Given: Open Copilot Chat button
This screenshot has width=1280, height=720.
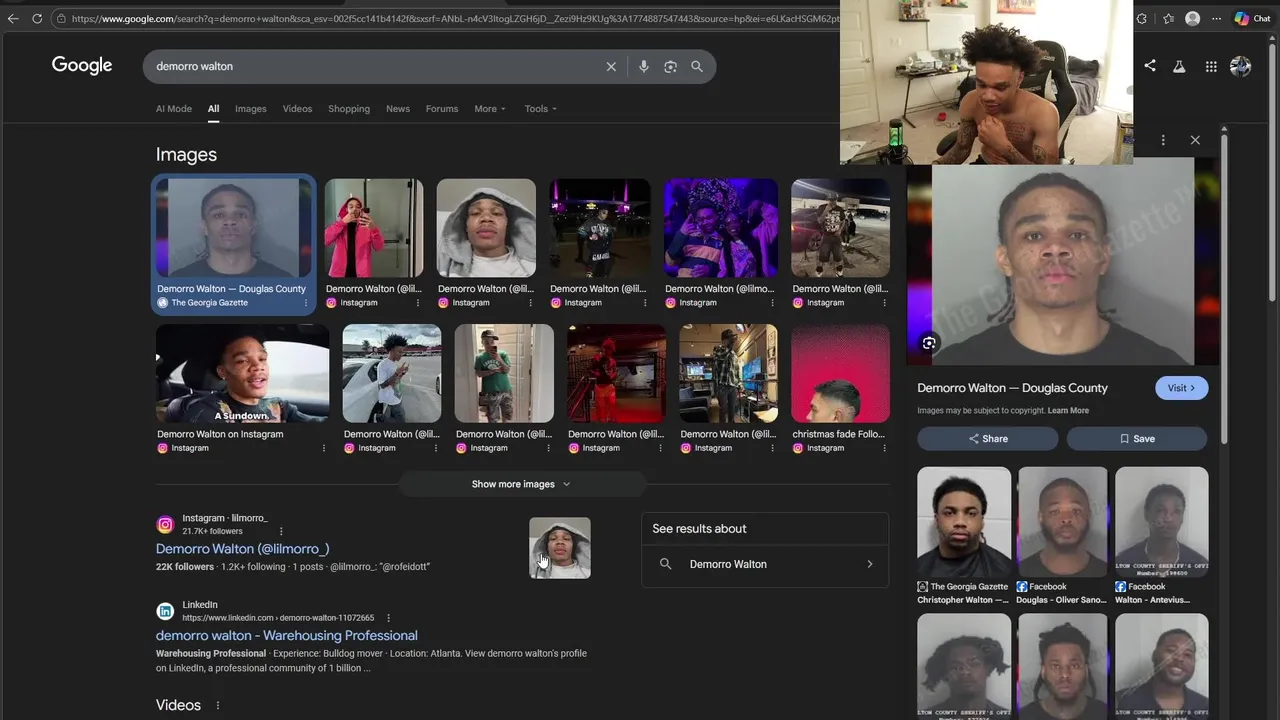Looking at the screenshot, I should pyautogui.click(x=1254, y=18).
